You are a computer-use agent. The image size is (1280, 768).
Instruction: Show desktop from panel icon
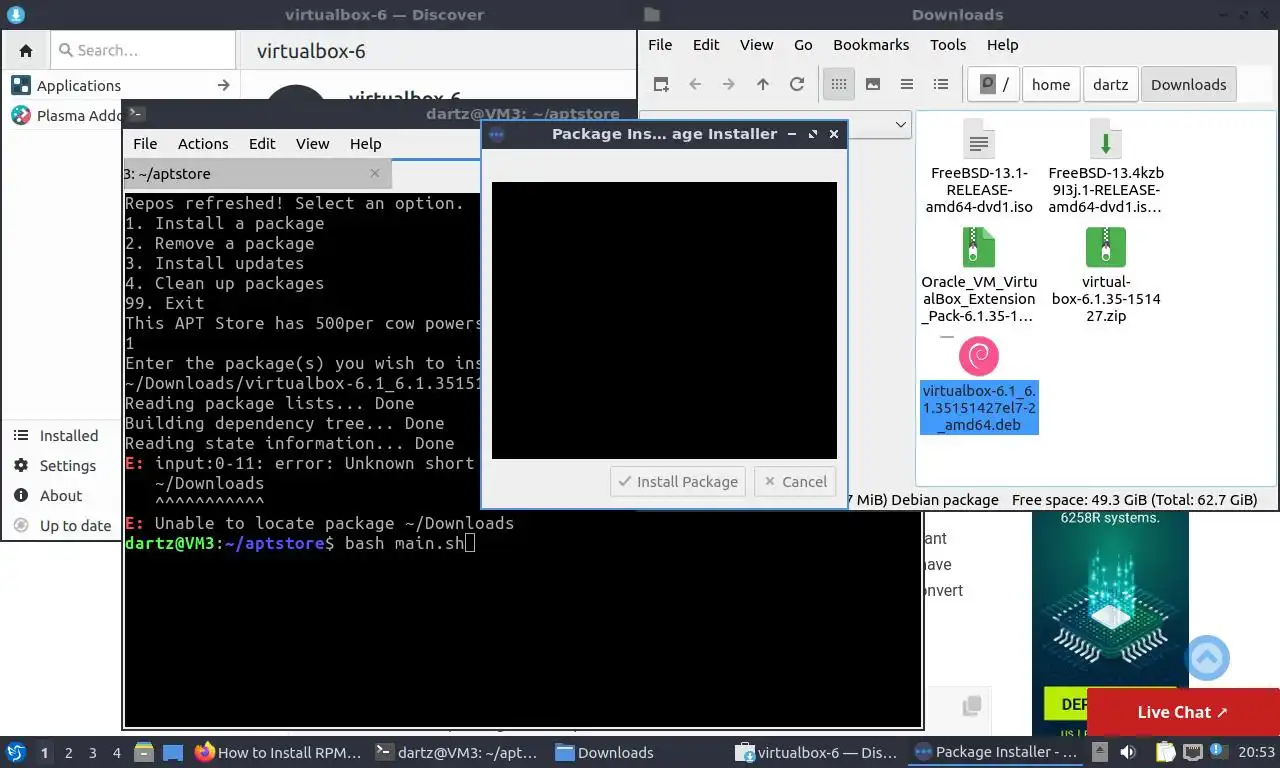173,752
